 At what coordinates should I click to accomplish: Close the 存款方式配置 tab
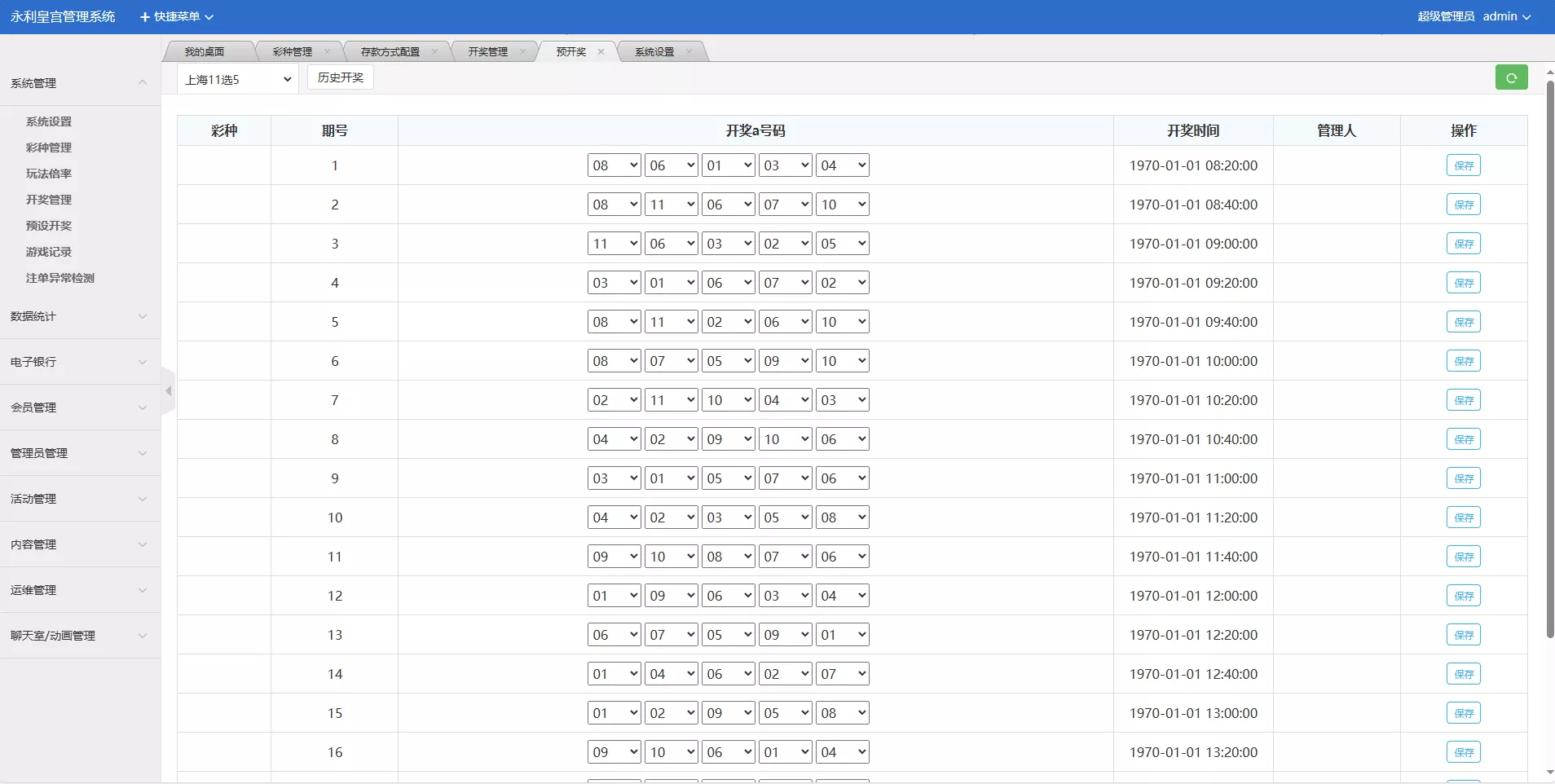tap(435, 51)
